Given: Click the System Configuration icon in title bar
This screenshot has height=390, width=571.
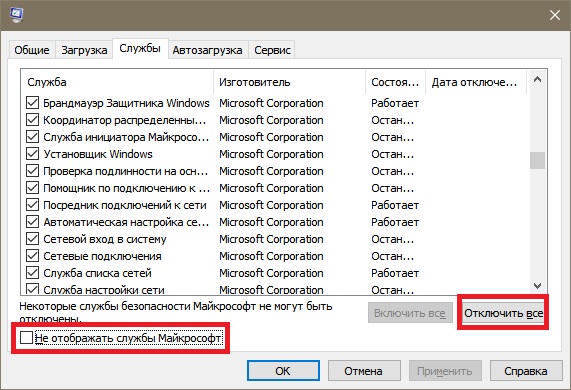Looking at the screenshot, I should (16, 15).
